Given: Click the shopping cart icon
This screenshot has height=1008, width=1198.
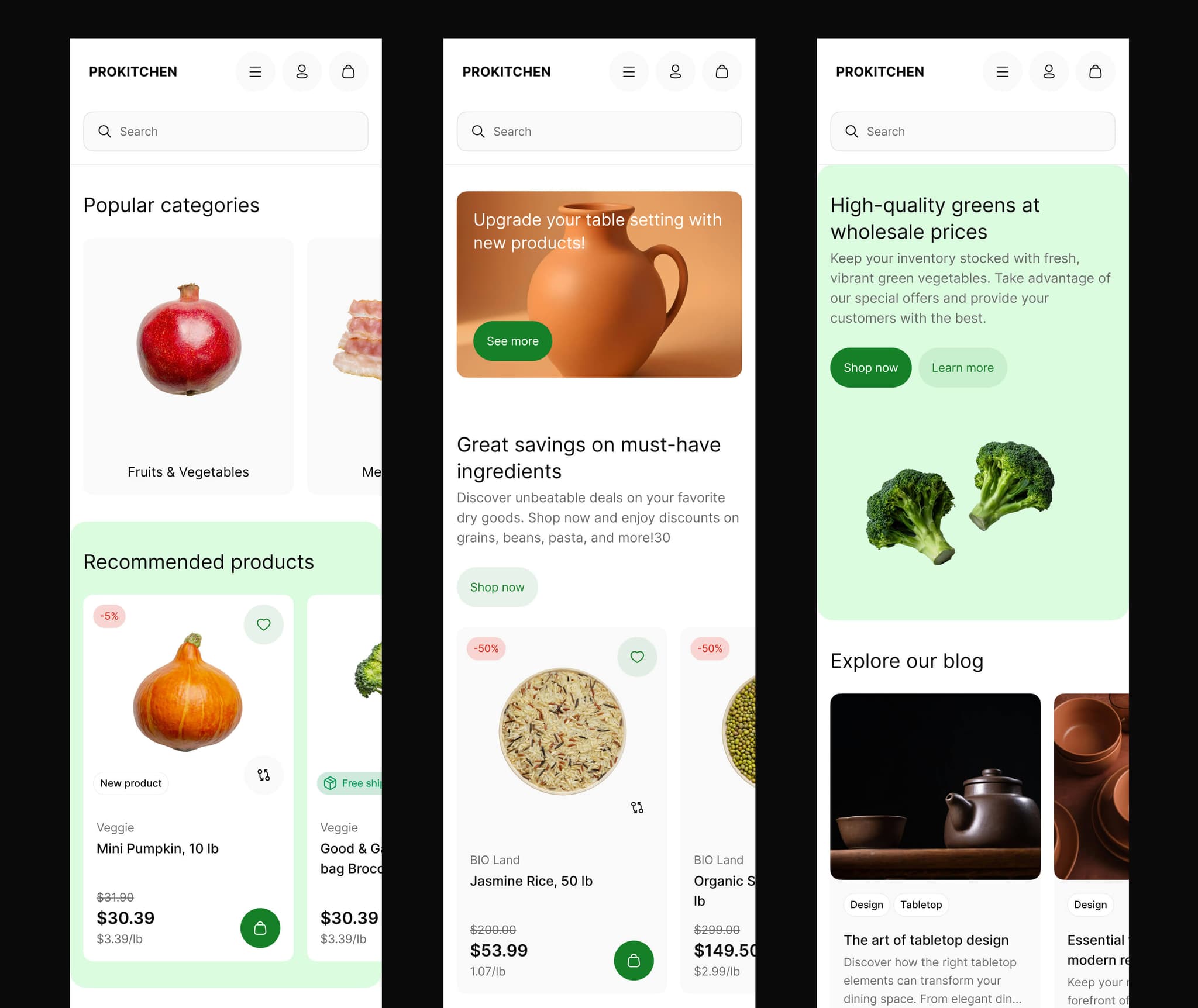Looking at the screenshot, I should pos(348,71).
